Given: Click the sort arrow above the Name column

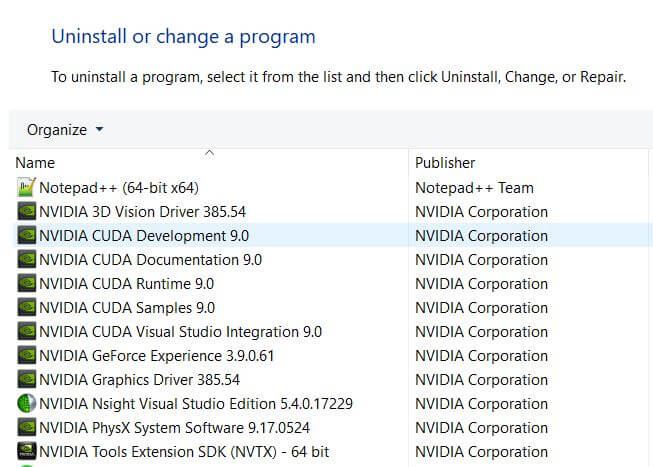Looking at the screenshot, I should pos(209,153).
